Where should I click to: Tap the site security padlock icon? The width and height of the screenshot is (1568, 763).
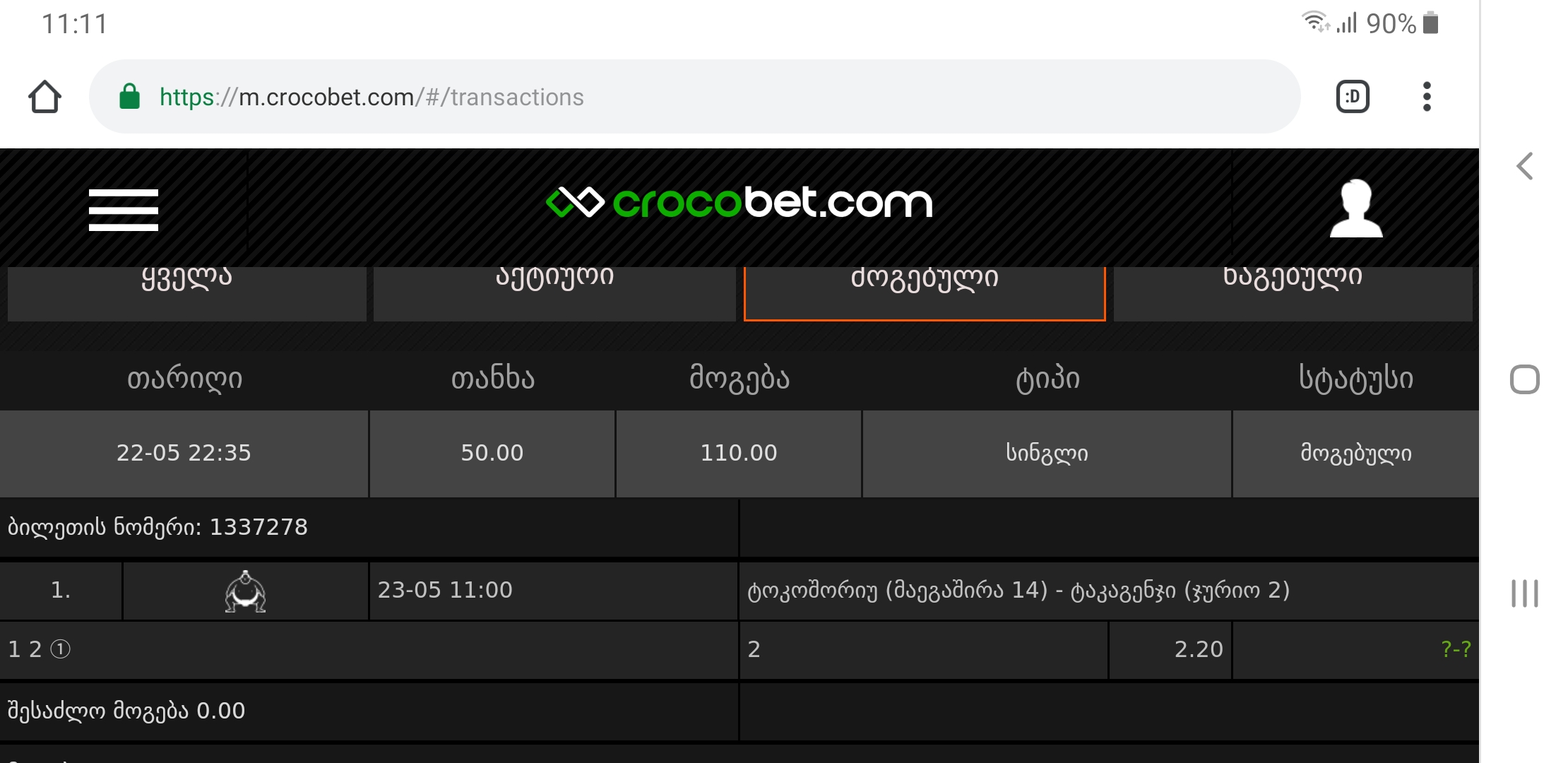point(129,97)
